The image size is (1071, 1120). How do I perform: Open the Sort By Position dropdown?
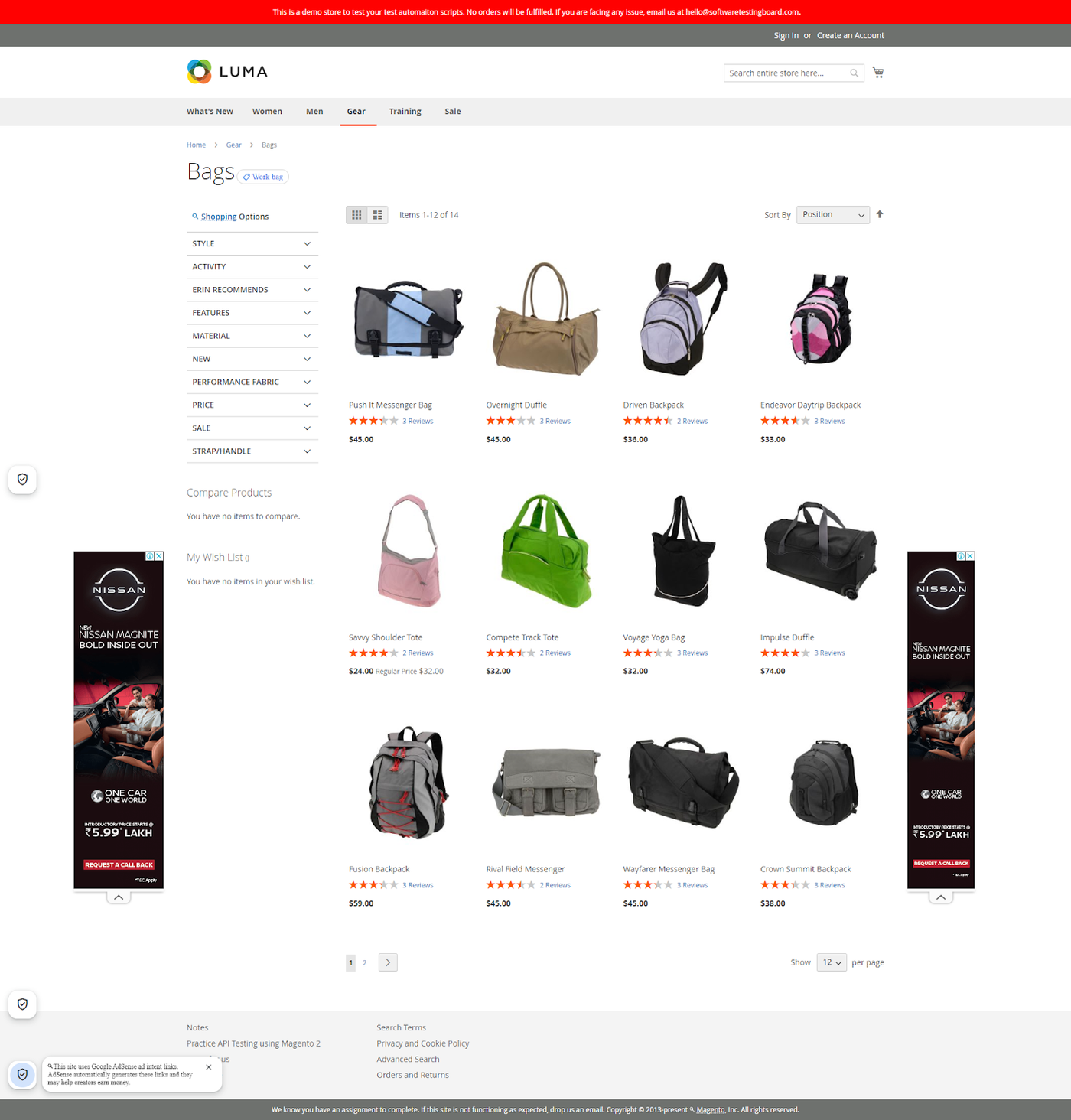(x=833, y=215)
